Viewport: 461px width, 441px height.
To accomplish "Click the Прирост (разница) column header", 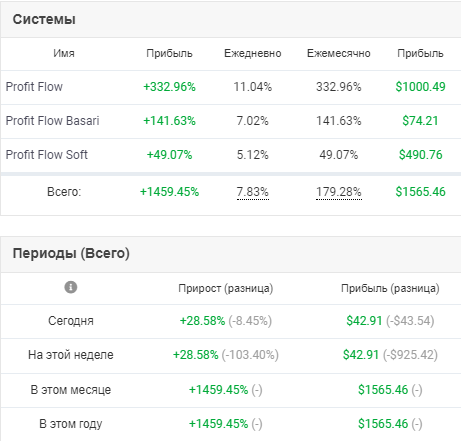I will point(226,288).
